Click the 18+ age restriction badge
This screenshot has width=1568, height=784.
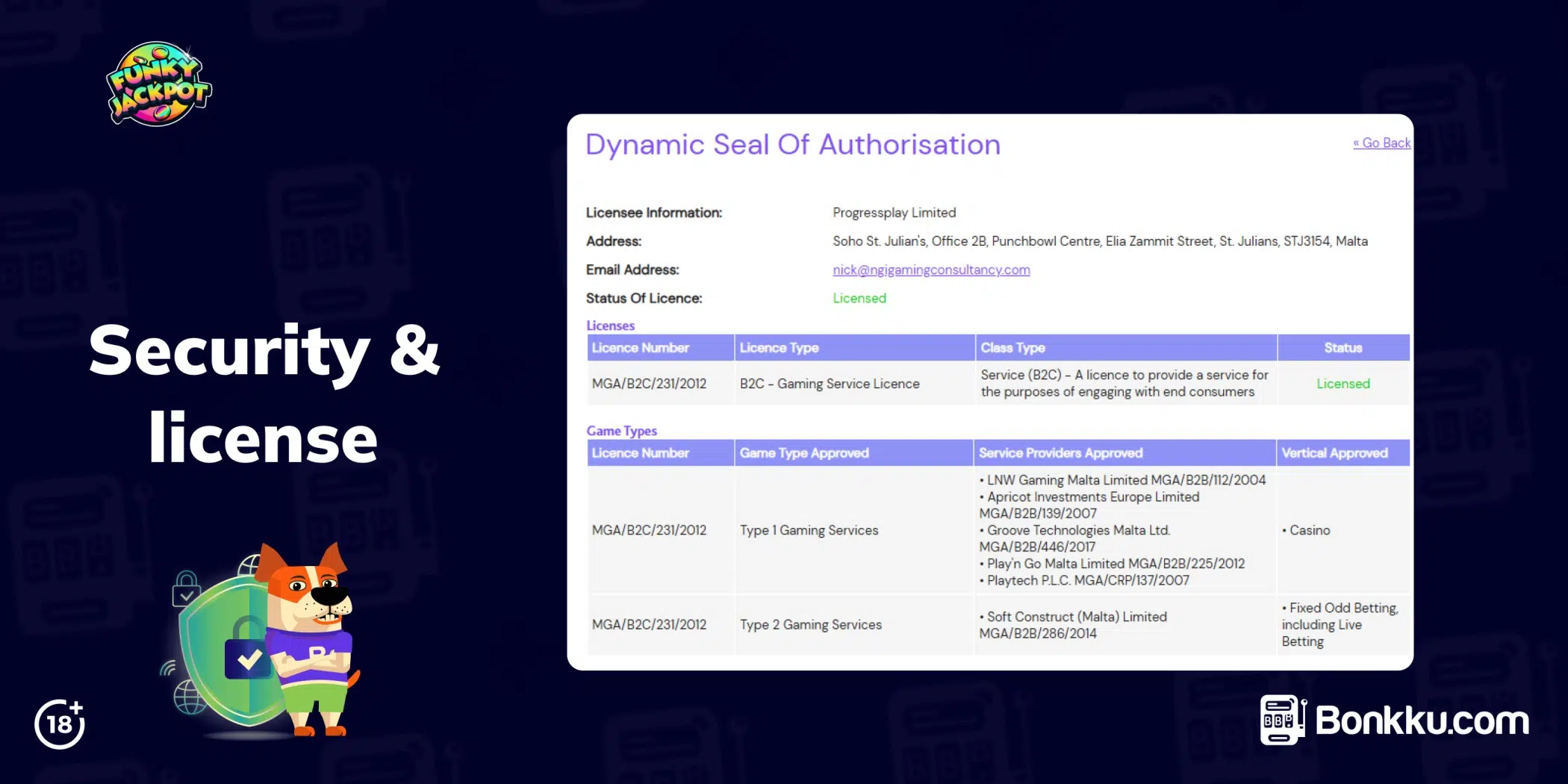click(x=60, y=724)
